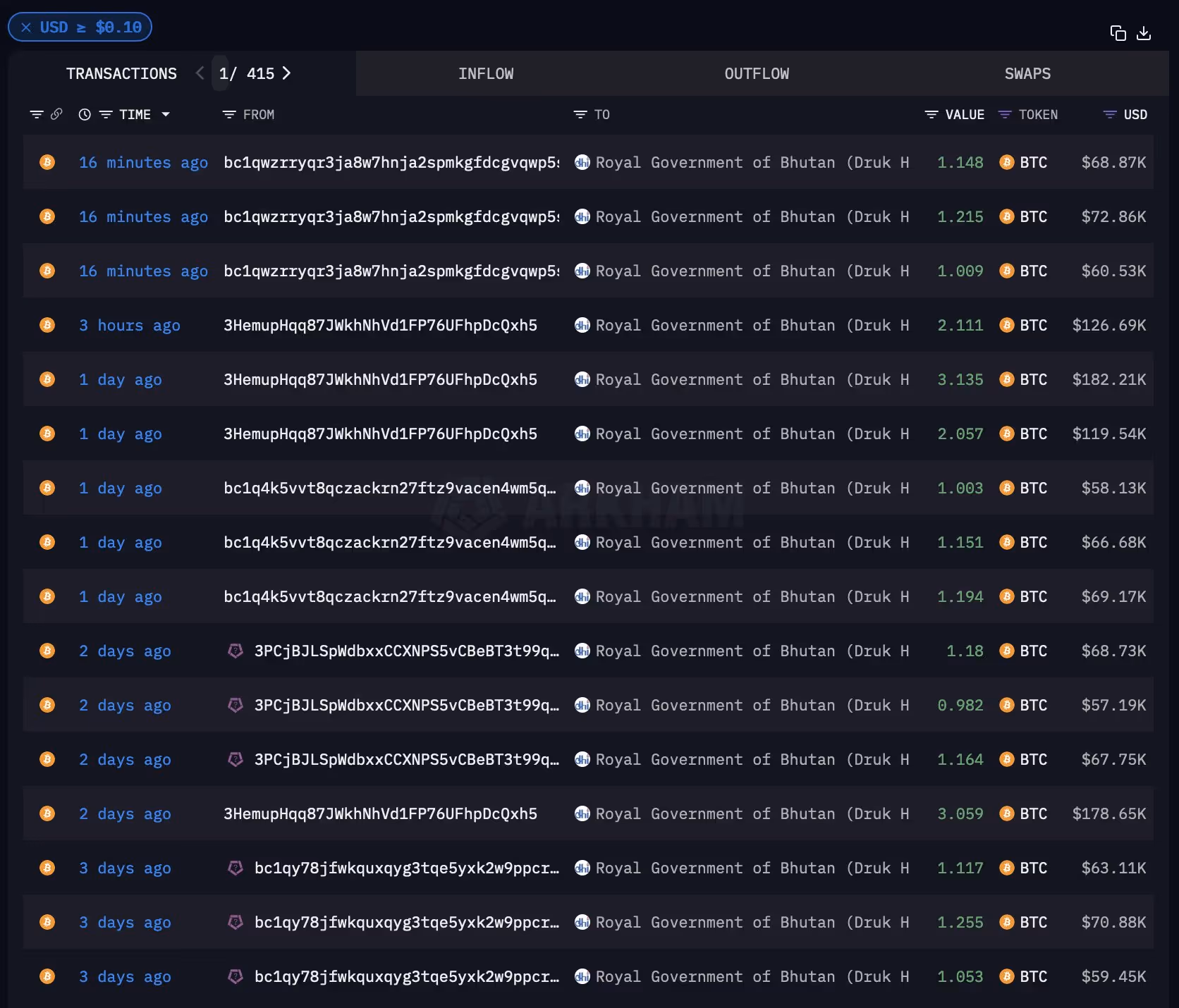
Task: Toggle the clock time-format icon
Action: (85, 114)
